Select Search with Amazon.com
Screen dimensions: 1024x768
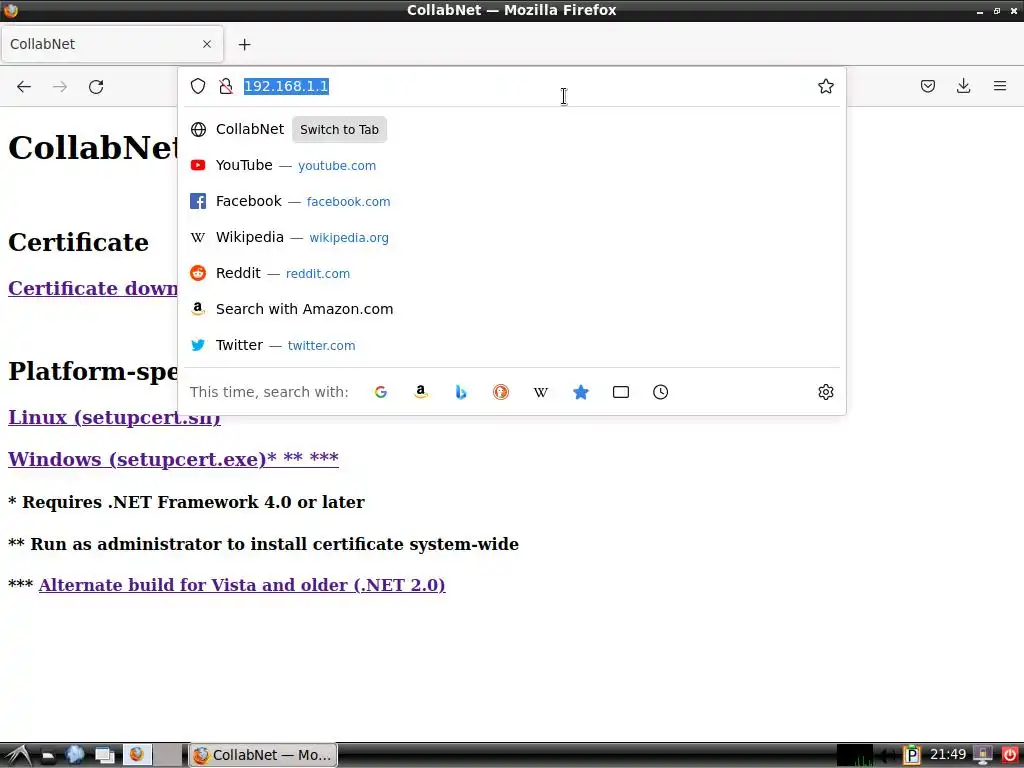click(512, 309)
